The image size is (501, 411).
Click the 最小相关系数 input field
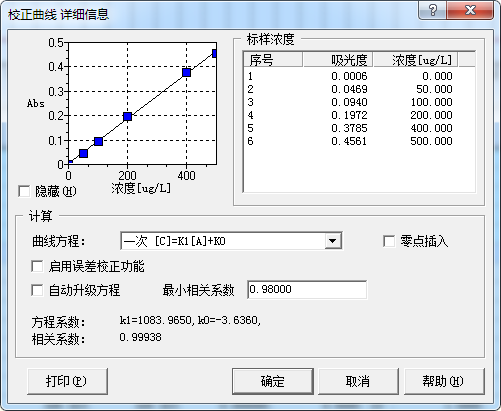pos(307,289)
